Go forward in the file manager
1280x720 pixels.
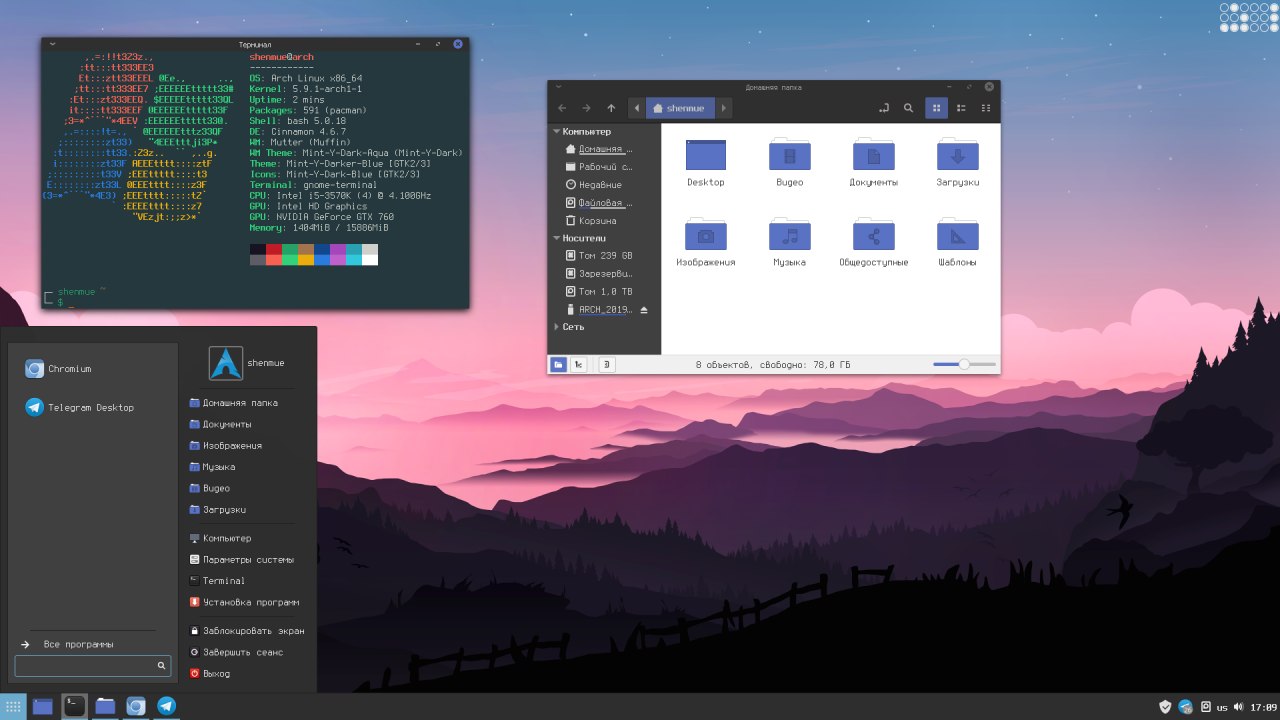(586, 108)
